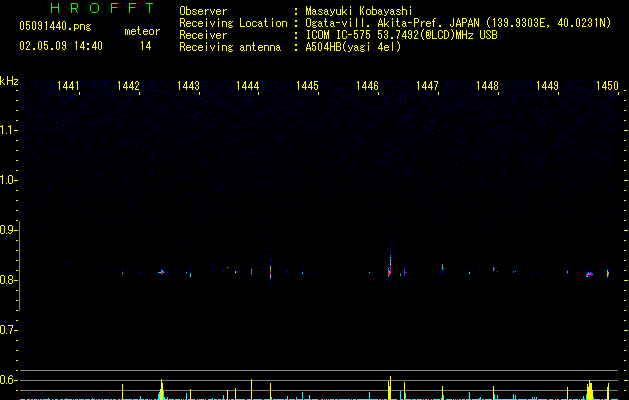
Task: Click the meteor count label
Action: 142,31
